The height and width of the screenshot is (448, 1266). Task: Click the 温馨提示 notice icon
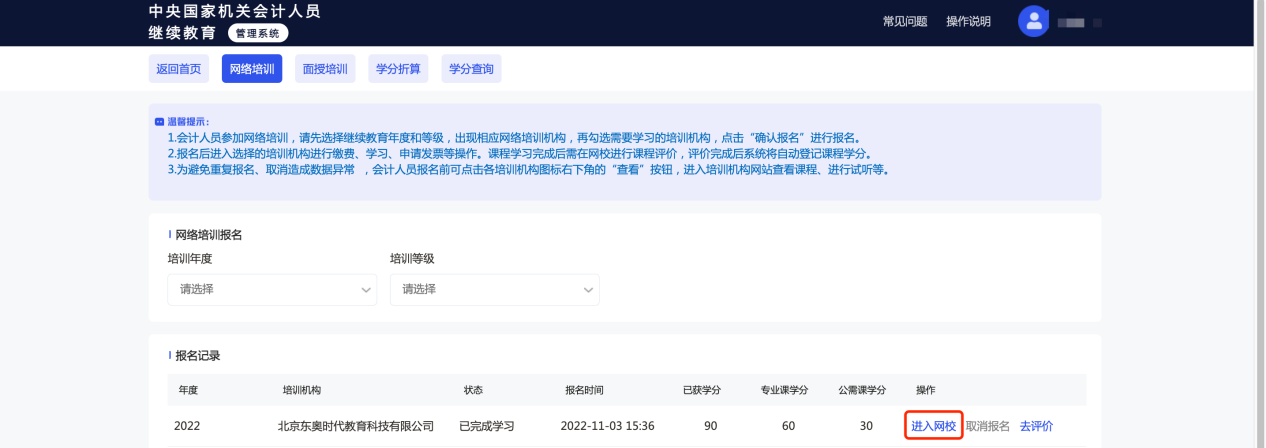click(160, 122)
